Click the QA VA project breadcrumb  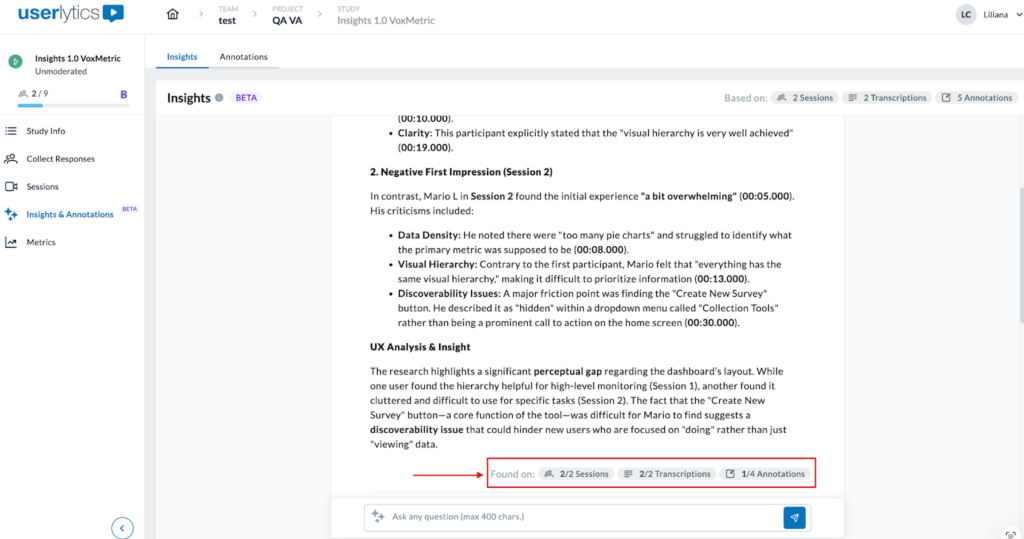[289, 20]
